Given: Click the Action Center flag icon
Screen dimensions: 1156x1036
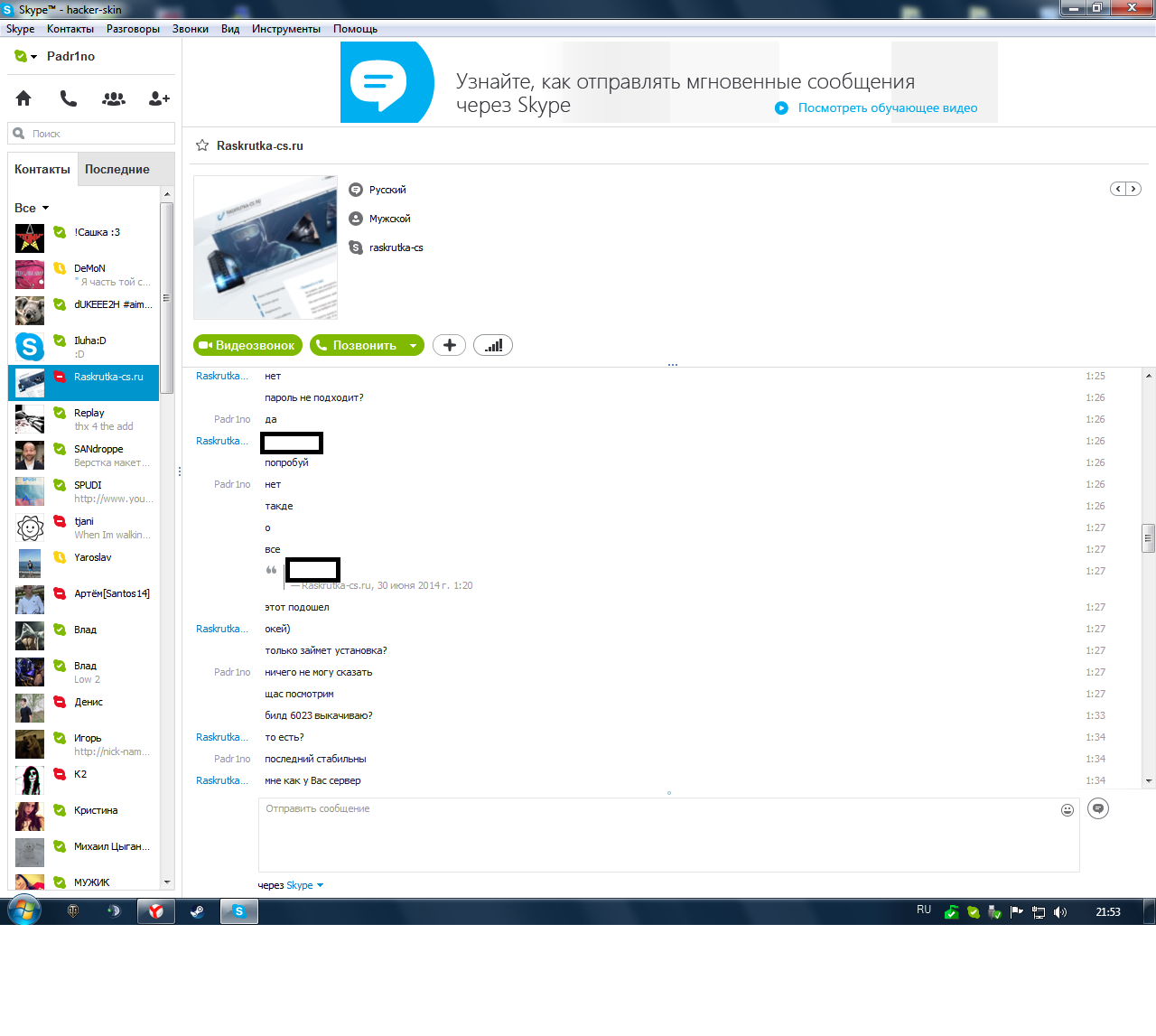Looking at the screenshot, I should (x=1017, y=912).
